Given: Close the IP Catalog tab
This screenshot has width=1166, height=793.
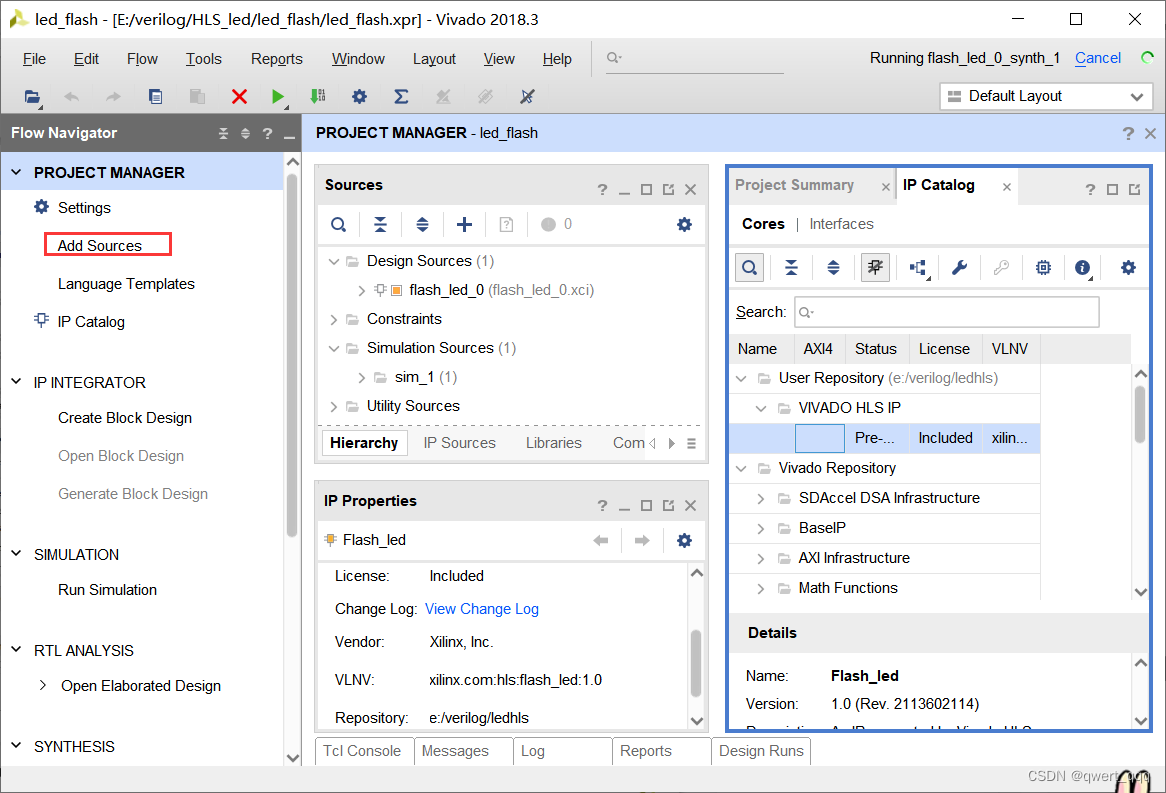Looking at the screenshot, I should coord(1006,187).
